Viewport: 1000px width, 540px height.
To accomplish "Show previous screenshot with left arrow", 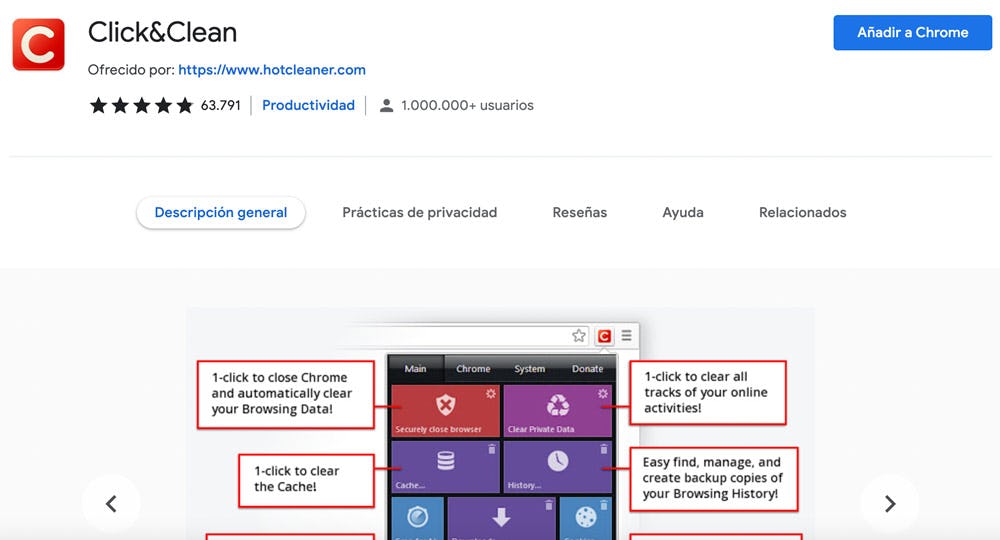I will pyautogui.click(x=111, y=504).
